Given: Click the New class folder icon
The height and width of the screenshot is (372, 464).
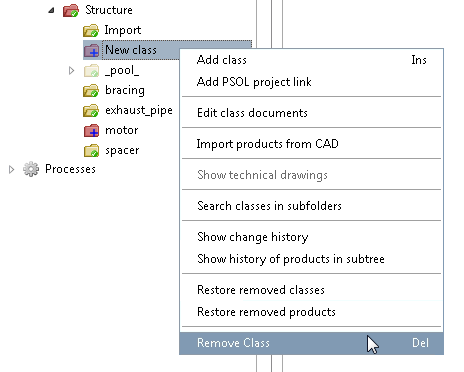Looking at the screenshot, I should (91, 50).
